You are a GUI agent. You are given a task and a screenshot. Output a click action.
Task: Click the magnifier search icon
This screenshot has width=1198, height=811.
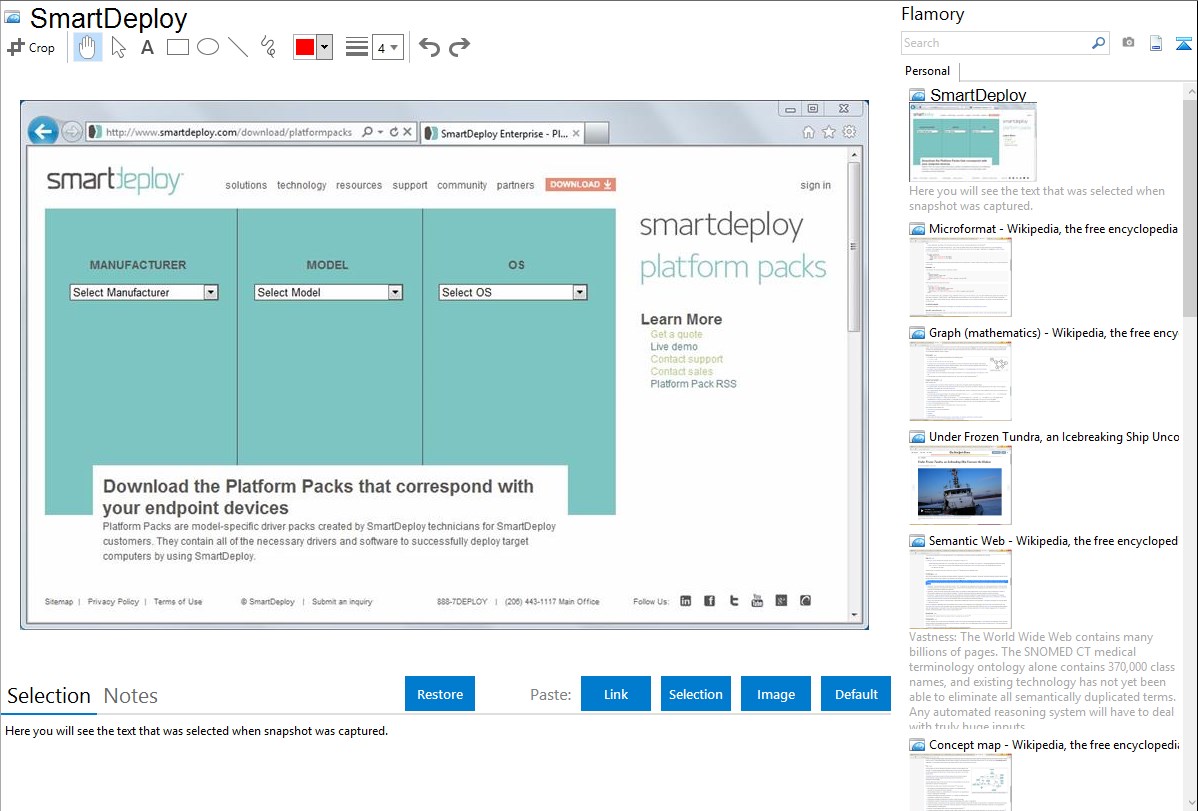pos(1098,43)
